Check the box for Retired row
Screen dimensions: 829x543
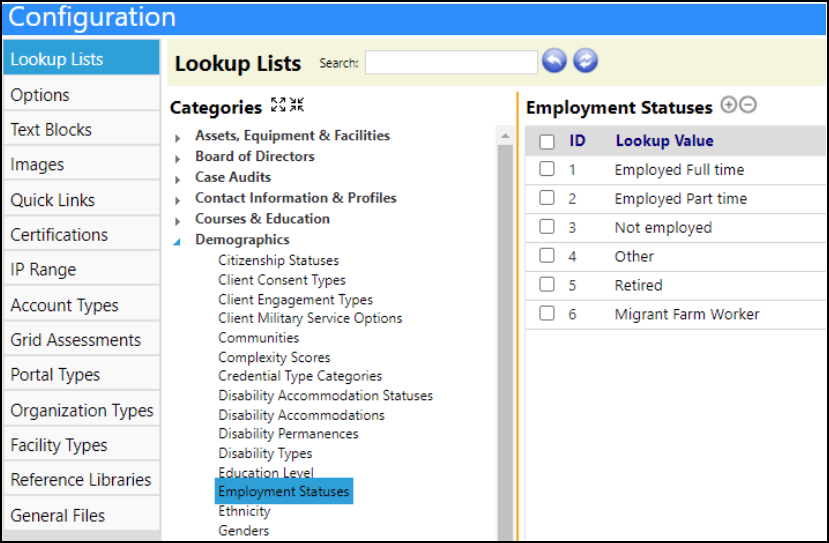coord(547,284)
